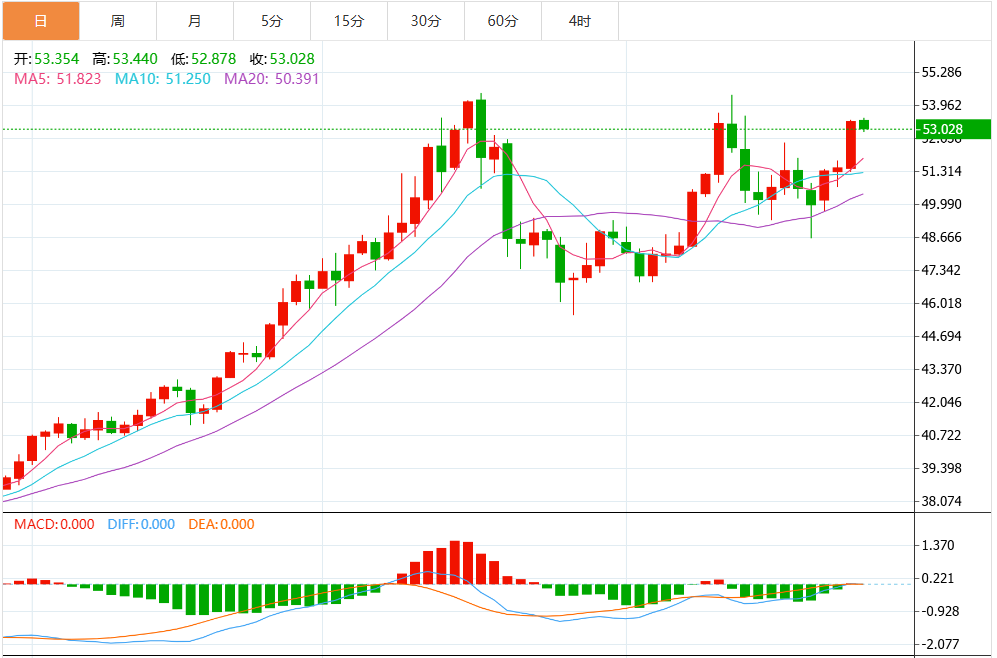Open the 30分 timeframe tab

point(426,21)
